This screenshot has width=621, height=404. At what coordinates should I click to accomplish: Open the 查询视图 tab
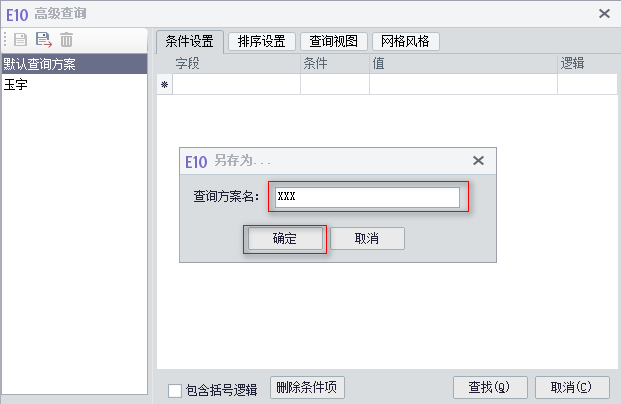tap(334, 42)
